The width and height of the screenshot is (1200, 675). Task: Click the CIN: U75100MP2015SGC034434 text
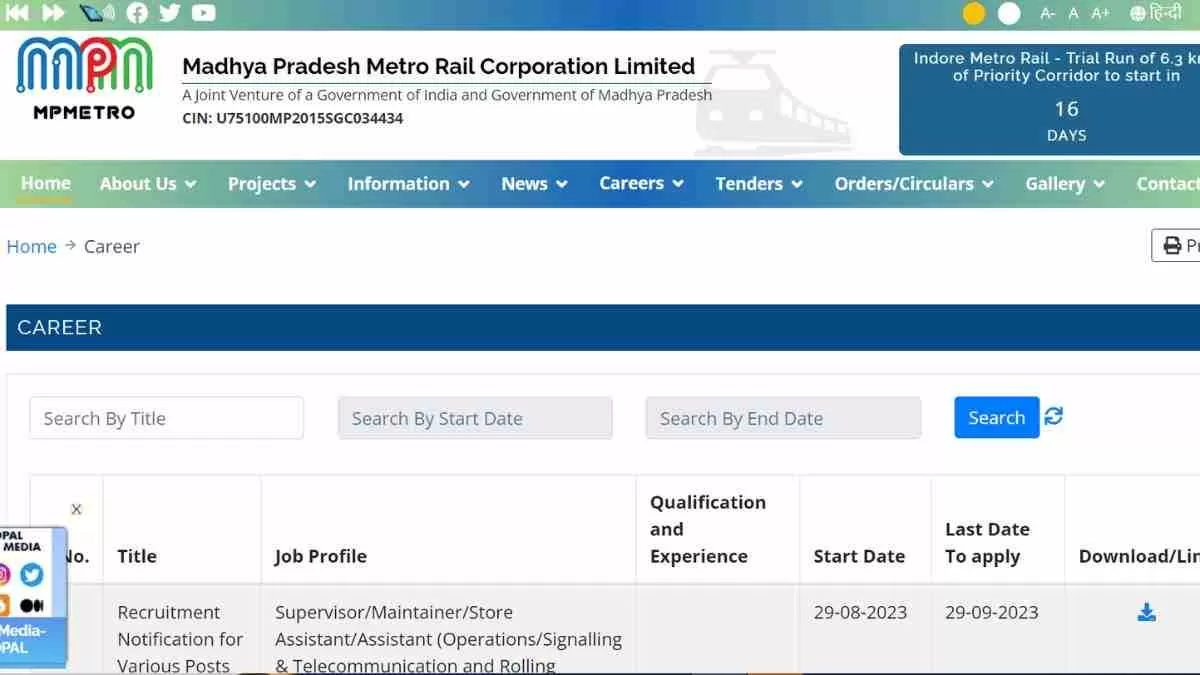[293, 118]
